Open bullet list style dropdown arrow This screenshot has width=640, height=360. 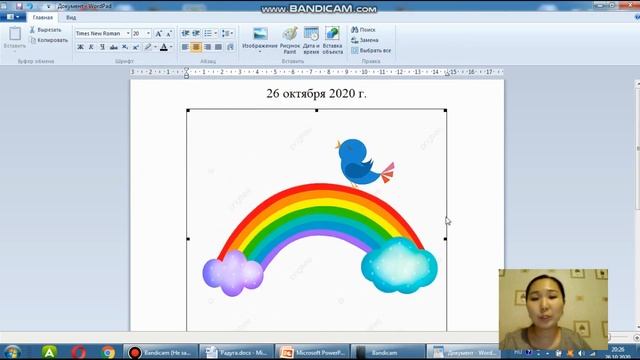(x=216, y=33)
